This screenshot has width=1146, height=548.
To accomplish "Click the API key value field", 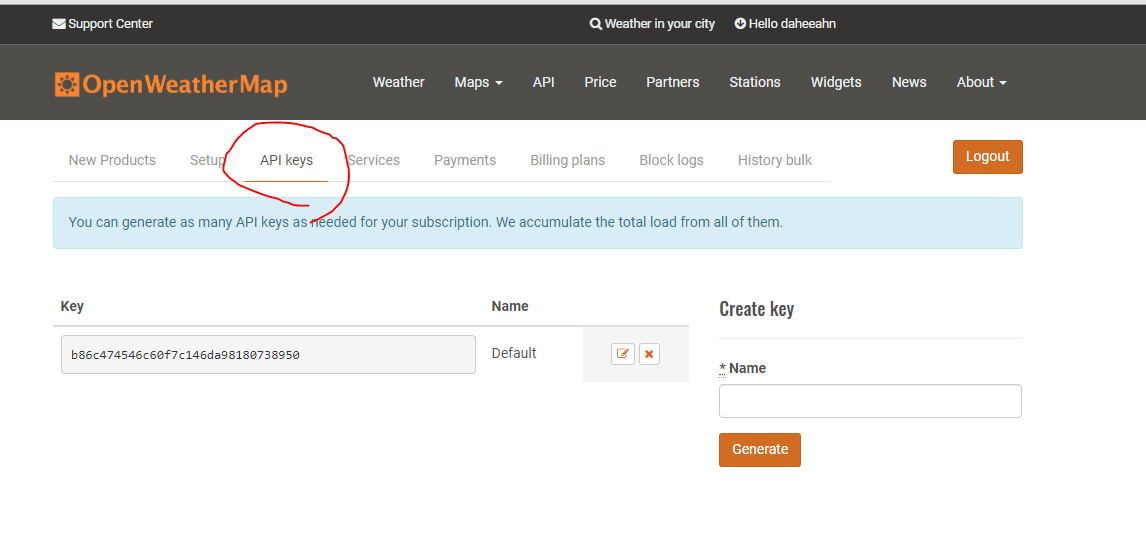I will click(x=268, y=354).
